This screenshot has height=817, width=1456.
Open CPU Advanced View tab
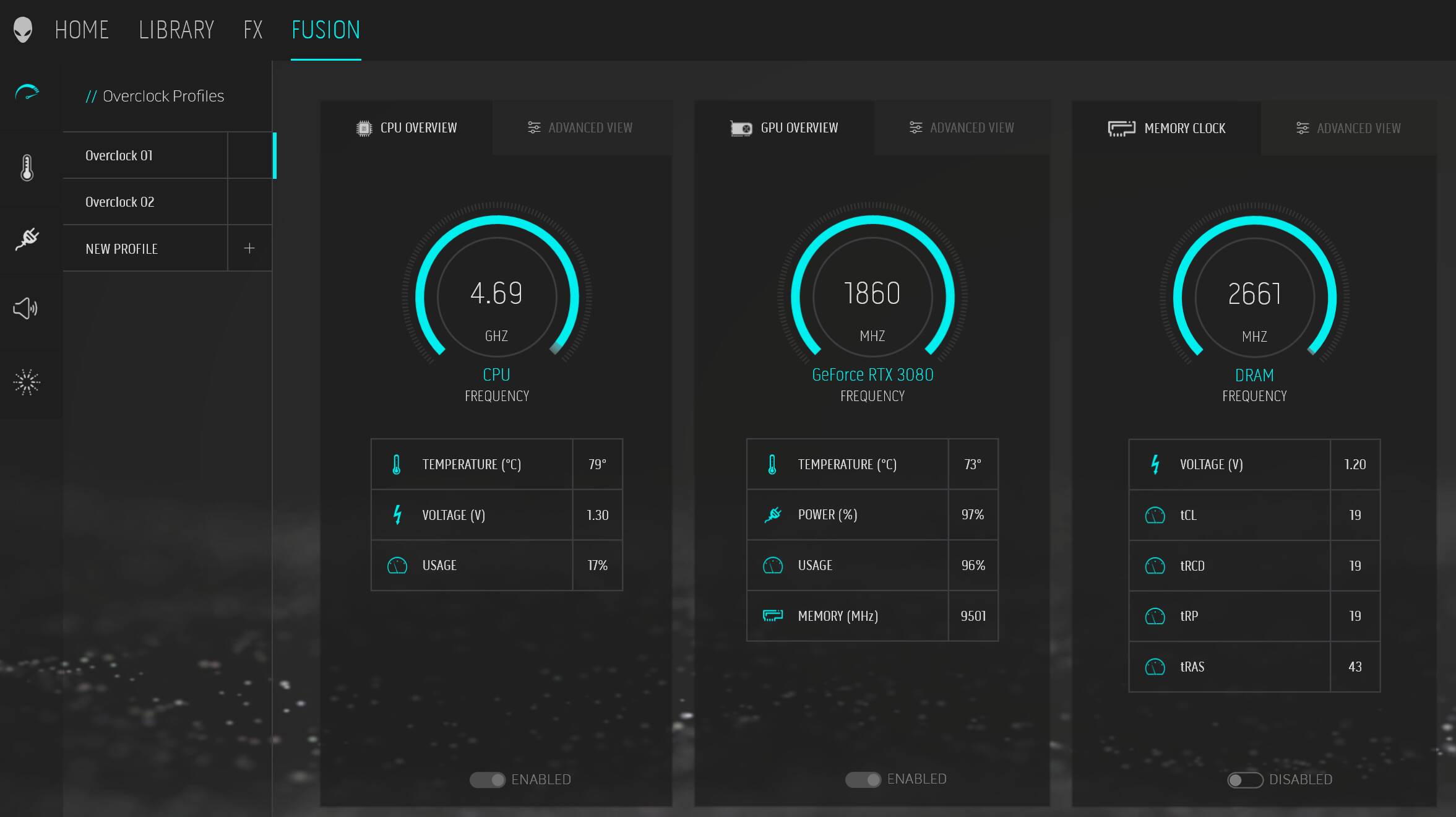[x=582, y=128]
